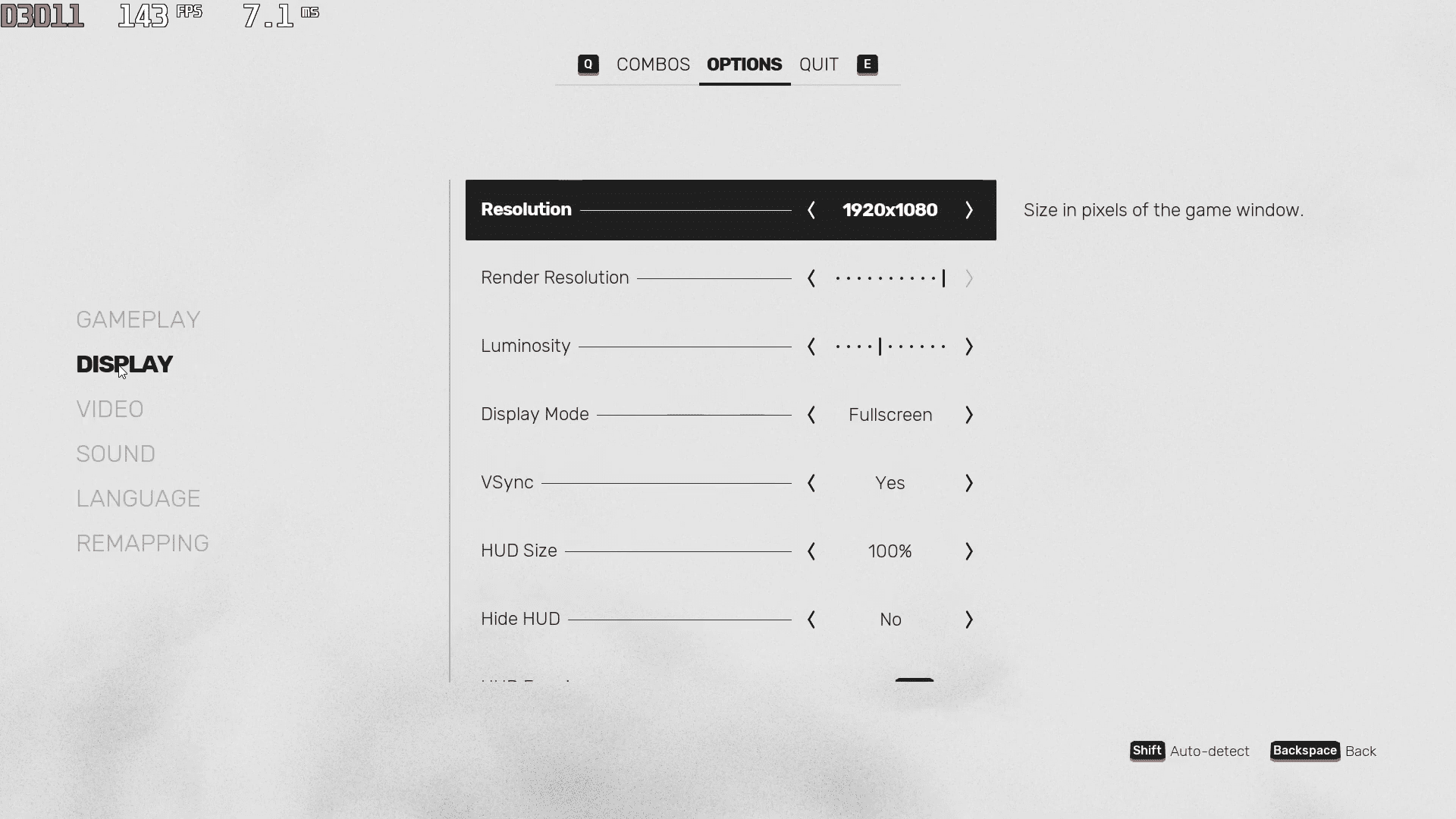This screenshot has width=1456, height=819.
Task: Open REMAPPING settings category
Action: click(143, 543)
